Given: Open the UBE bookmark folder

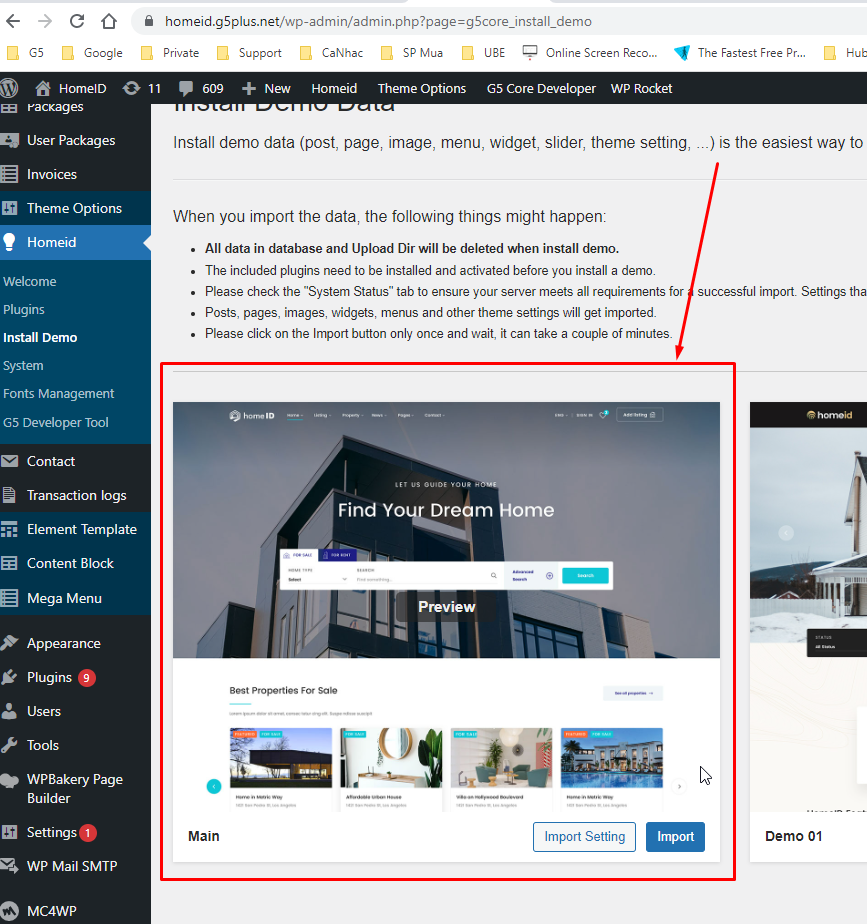Looking at the screenshot, I should click(x=484, y=53).
